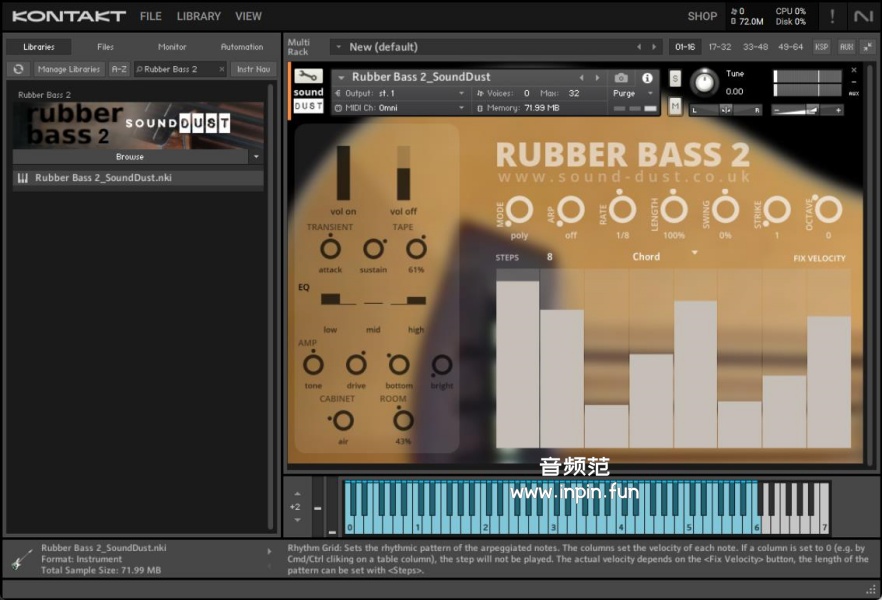The image size is (882, 600).
Task: Open the Purge dropdown menu
Action: (634, 93)
